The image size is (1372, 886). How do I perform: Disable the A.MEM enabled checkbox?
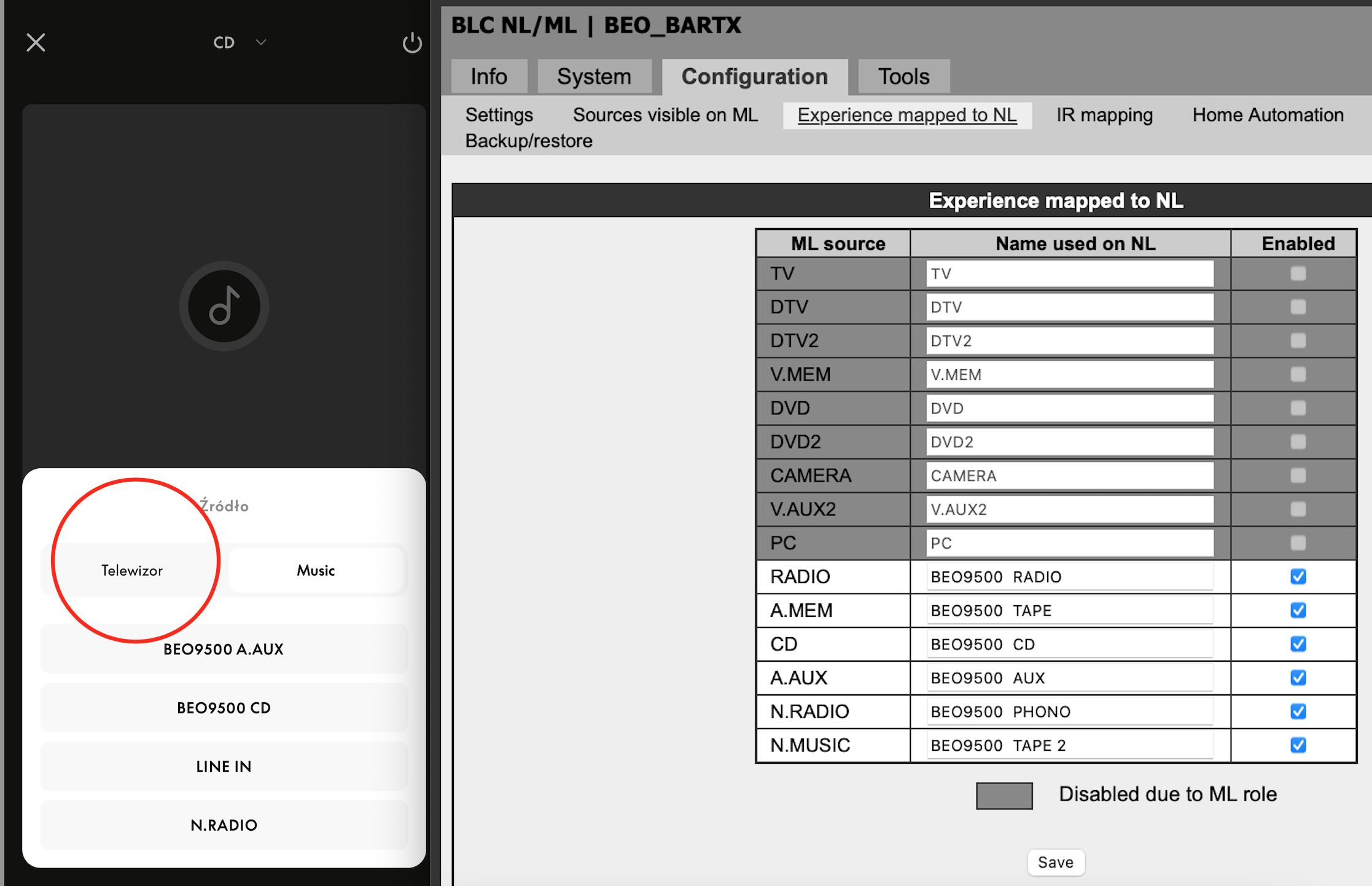click(1298, 610)
